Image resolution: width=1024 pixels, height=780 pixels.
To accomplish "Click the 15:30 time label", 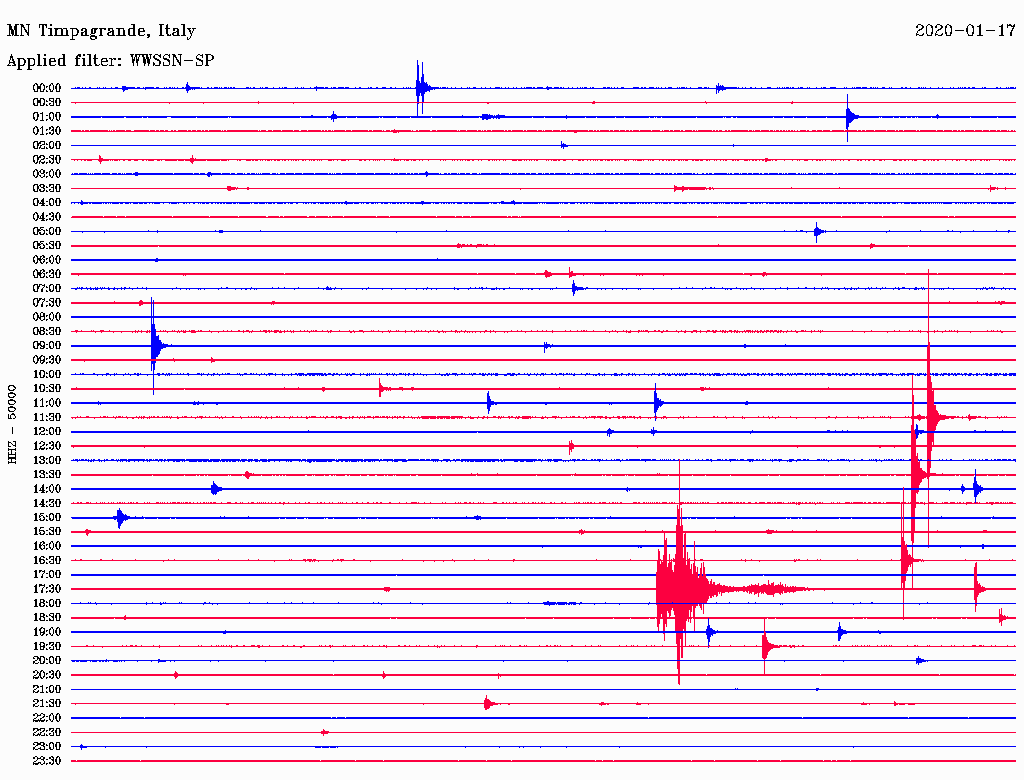I will pos(47,532).
